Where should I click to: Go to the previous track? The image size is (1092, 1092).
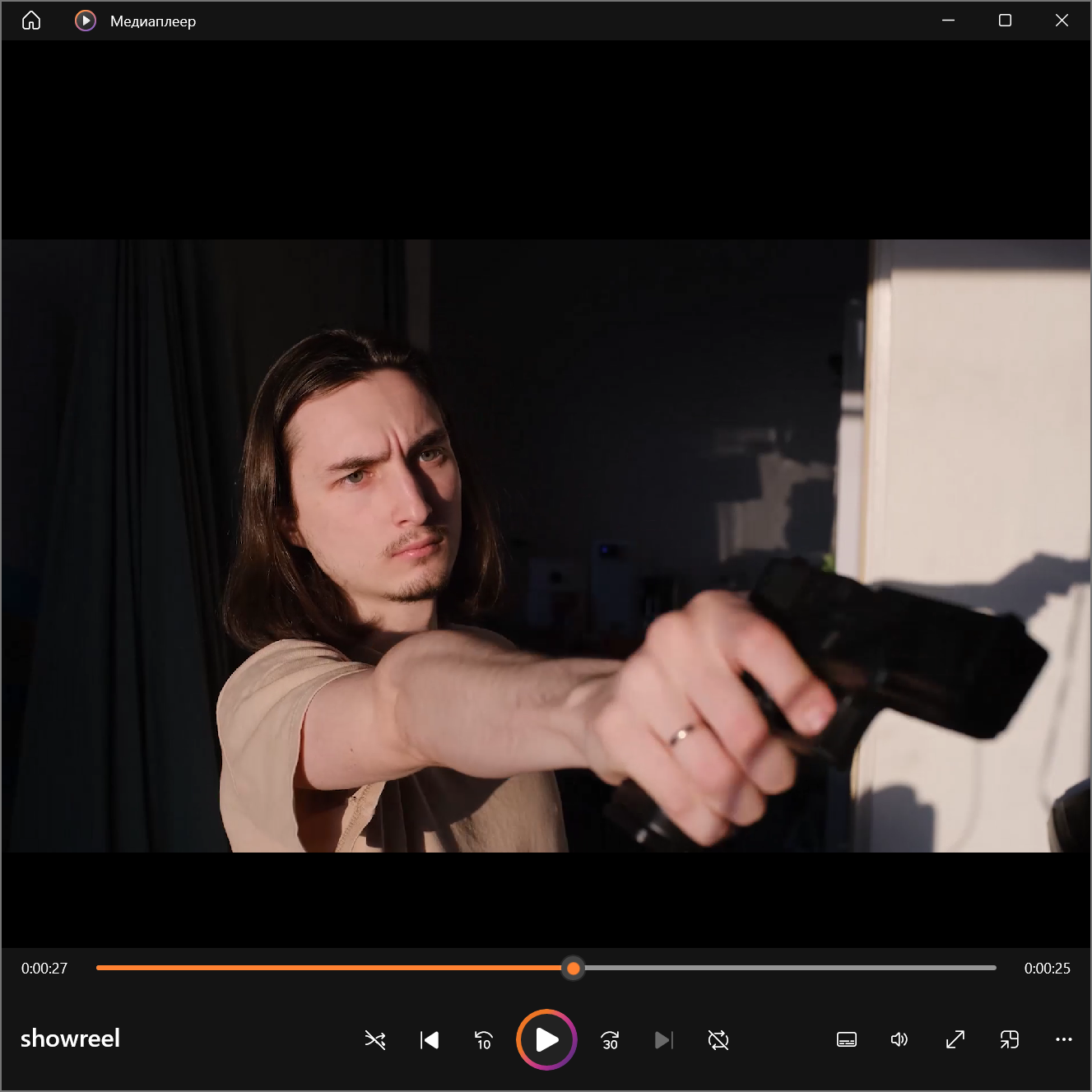(x=430, y=1040)
